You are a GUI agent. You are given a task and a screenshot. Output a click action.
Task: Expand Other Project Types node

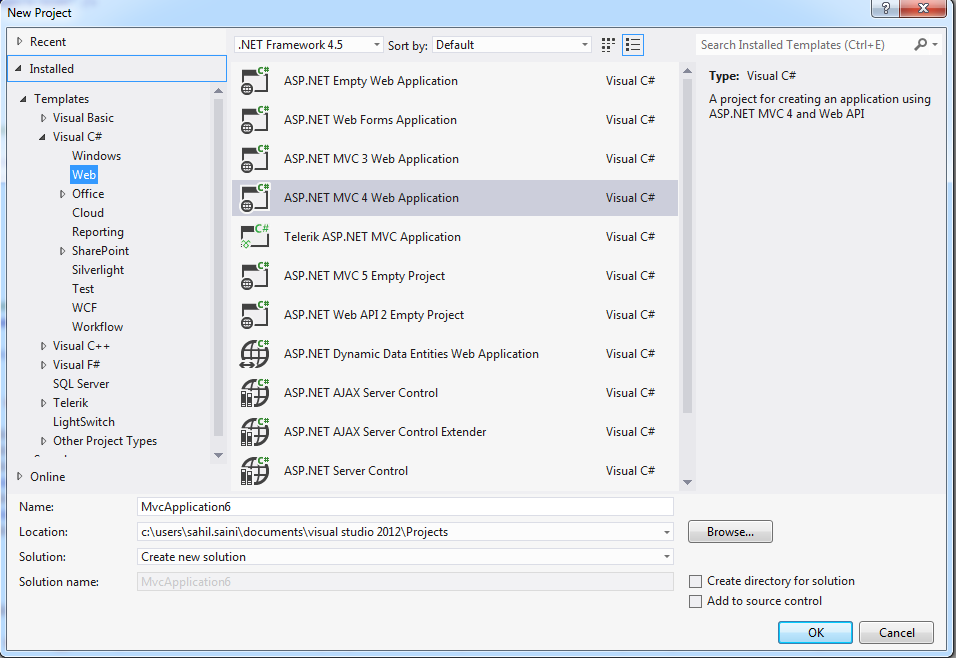(43, 441)
